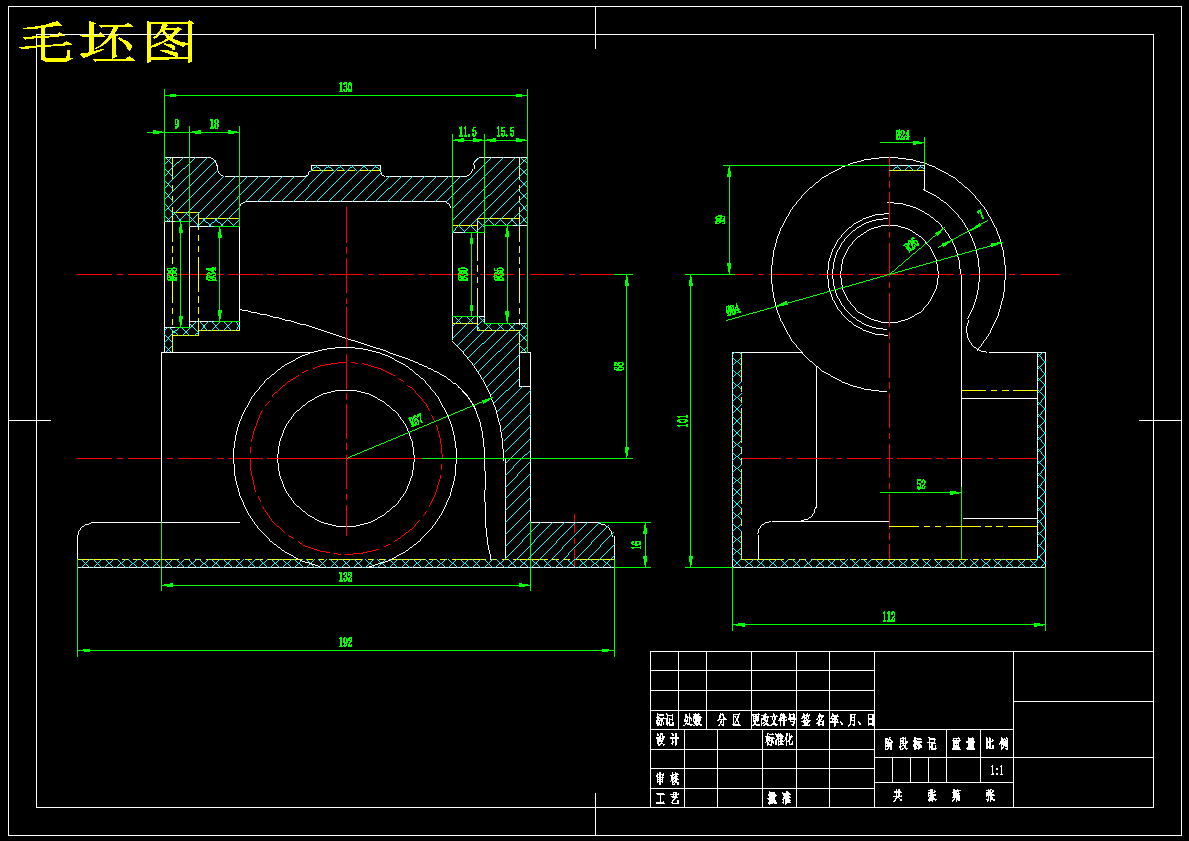The height and width of the screenshot is (841, 1189).
Task: Select the dimension value 15.5
Action: tap(505, 132)
